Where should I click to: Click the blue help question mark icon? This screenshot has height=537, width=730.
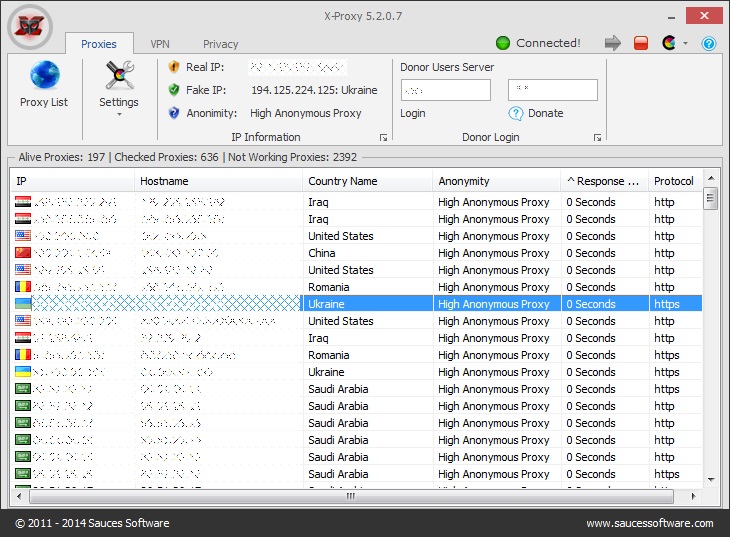click(709, 43)
